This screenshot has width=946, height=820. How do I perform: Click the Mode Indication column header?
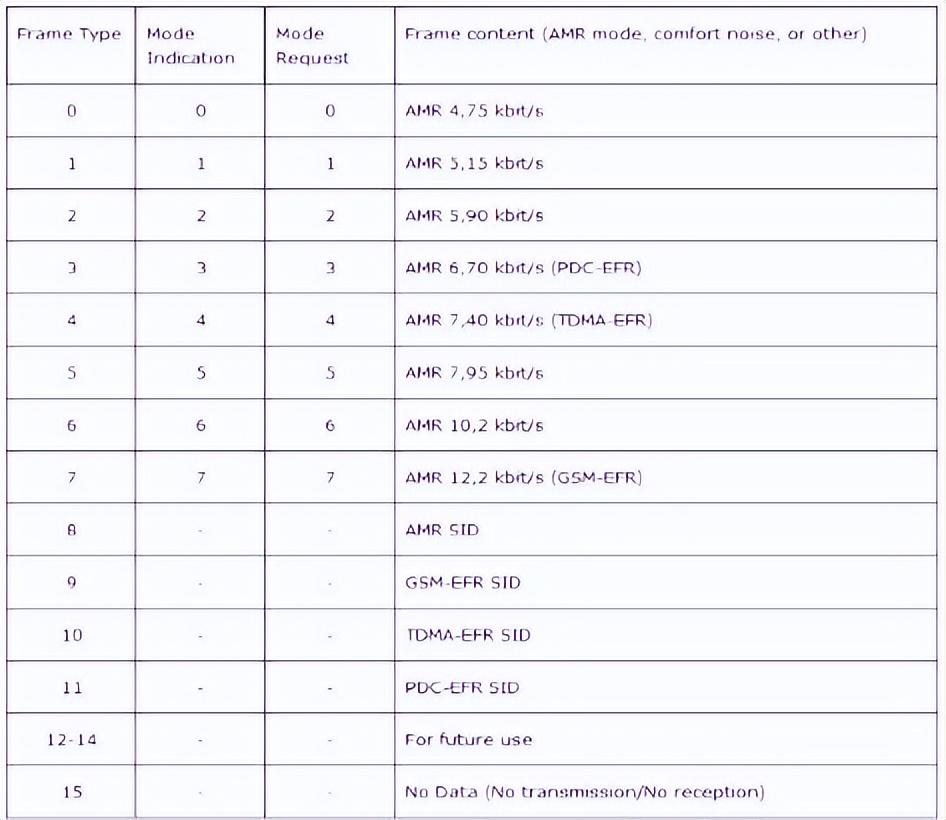(190, 46)
